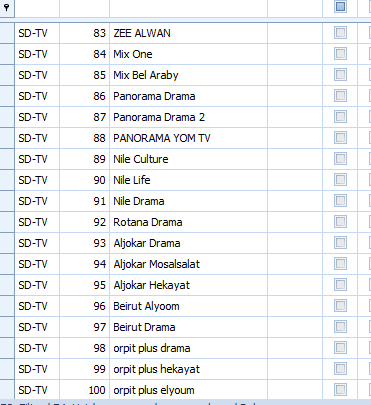The height and width of the screenshot is (405, 371).
Task: Click the SD-TV cell for channel 98
Action: click(37, 348)
